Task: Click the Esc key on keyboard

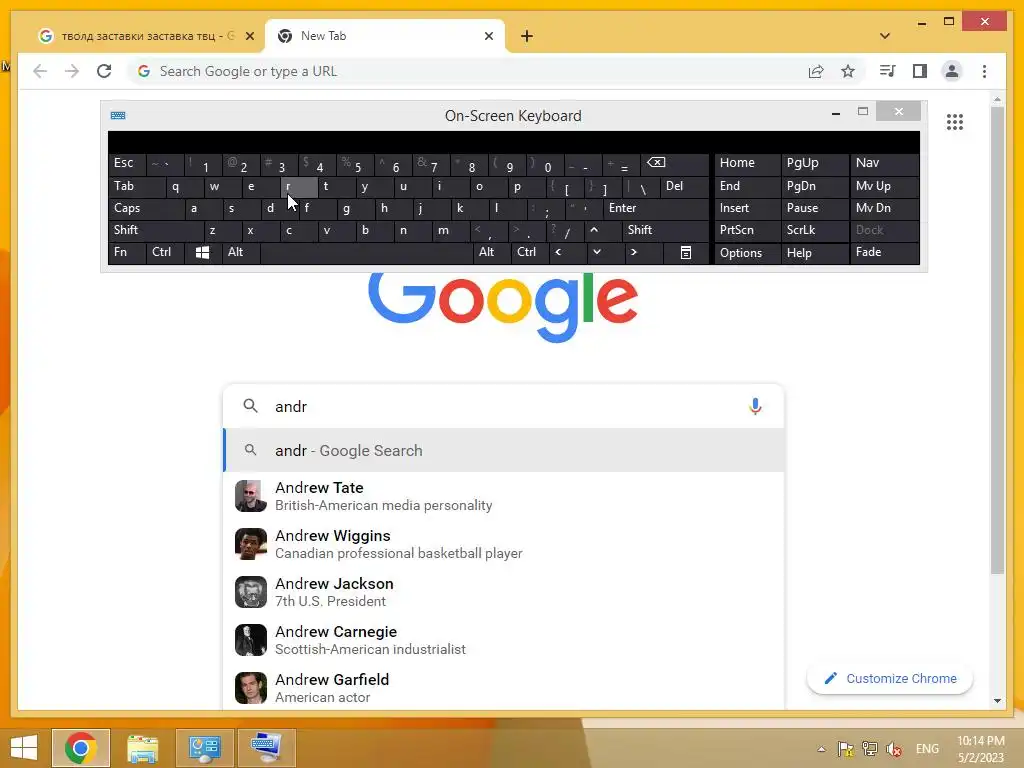Action: click(127, 163)
